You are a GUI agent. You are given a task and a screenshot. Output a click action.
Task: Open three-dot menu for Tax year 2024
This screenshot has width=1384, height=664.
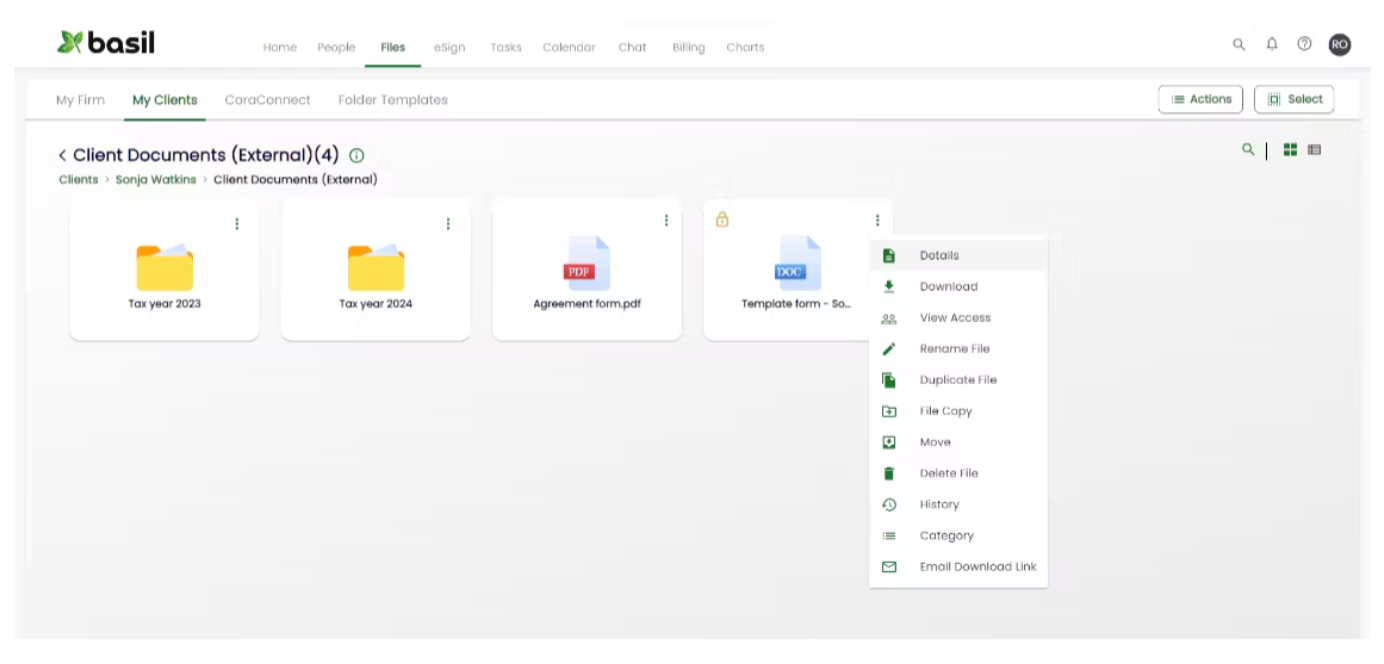pyautogui.click(x=448, y=224)
